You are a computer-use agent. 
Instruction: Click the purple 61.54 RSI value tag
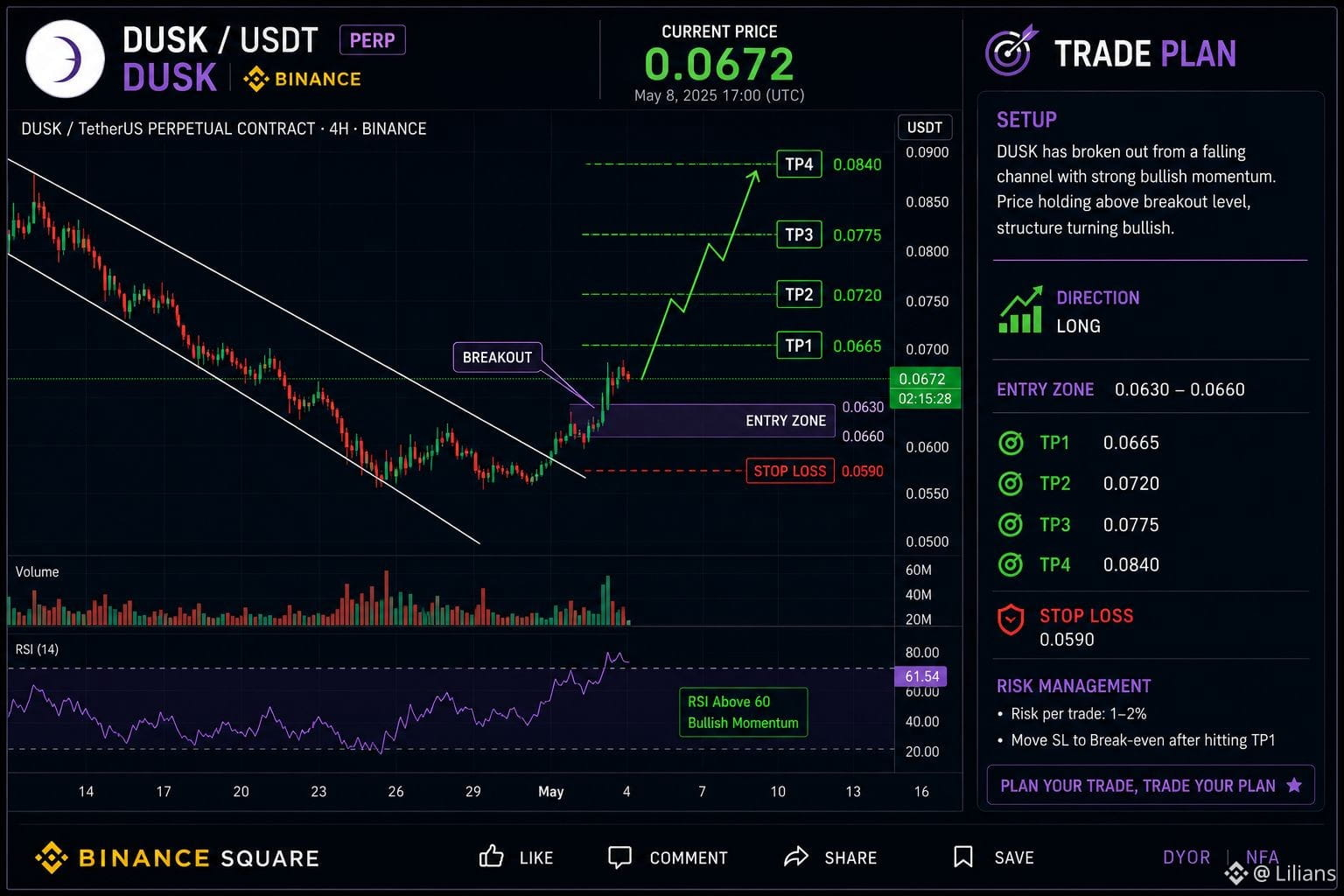click(920, 676)
